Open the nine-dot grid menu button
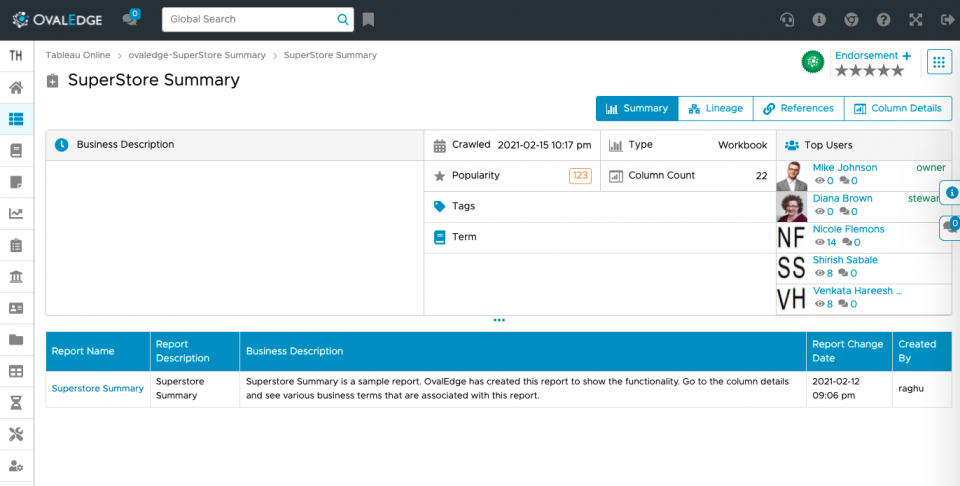Viewport: 960px width, 486px height. [939, 62]
